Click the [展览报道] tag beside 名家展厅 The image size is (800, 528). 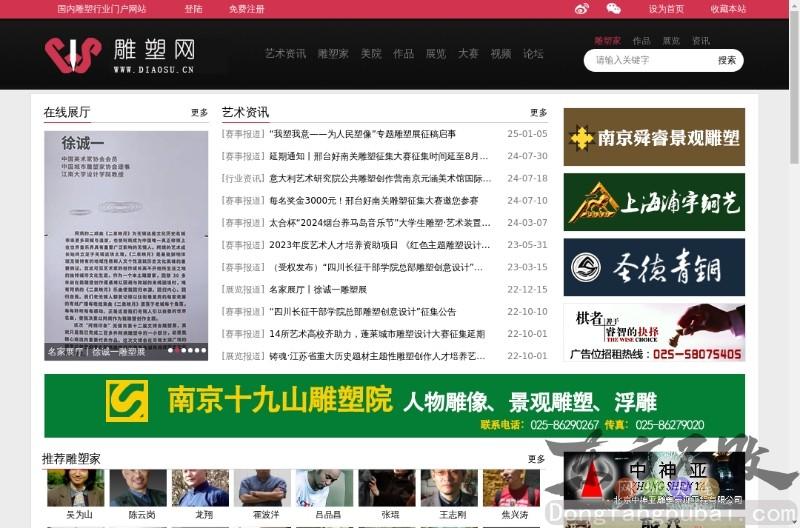click(x=243, y=289)
